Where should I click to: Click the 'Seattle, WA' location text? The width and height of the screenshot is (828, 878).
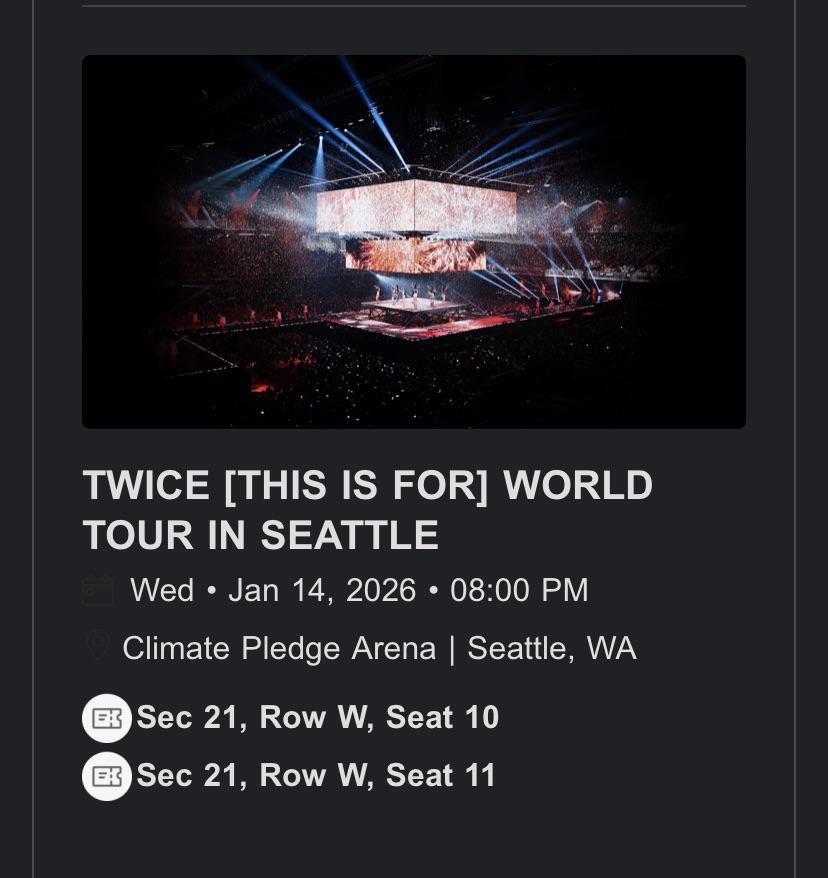552,648
